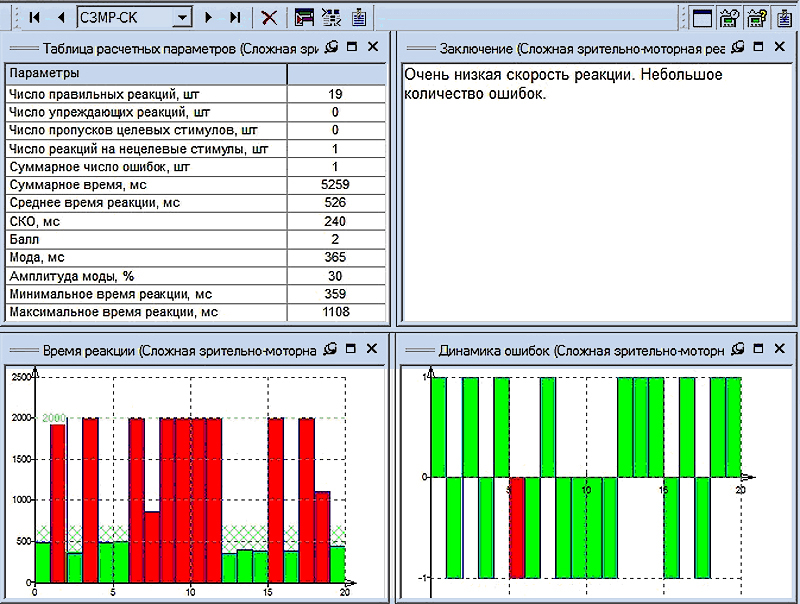Click the red X delete icon
This screenshot has height=604, width=800.
(x=269, y=17)
